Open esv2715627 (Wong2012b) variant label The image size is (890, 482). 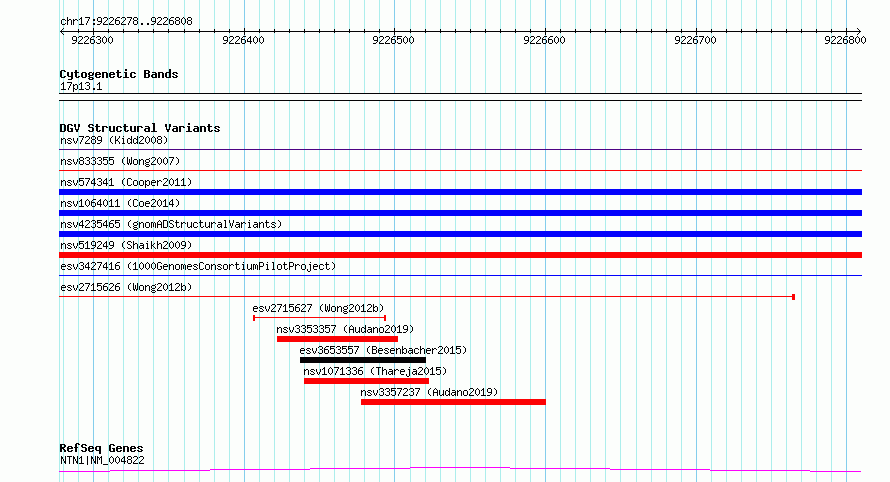coord(318,308)
